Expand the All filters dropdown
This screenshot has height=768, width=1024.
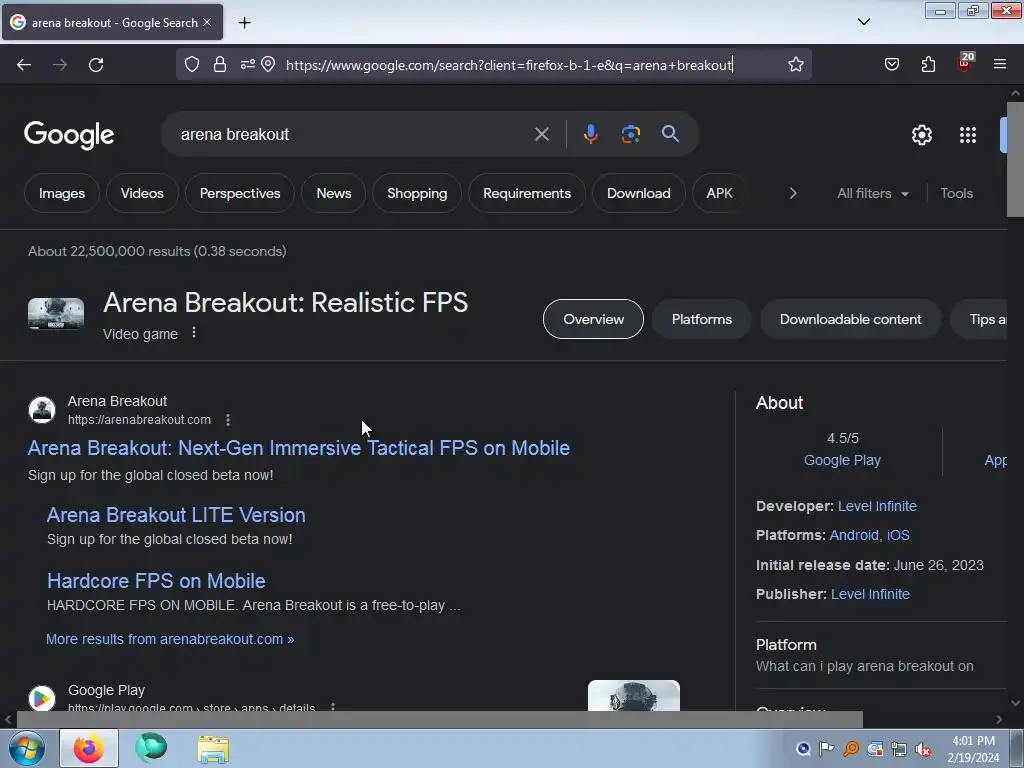872,193
